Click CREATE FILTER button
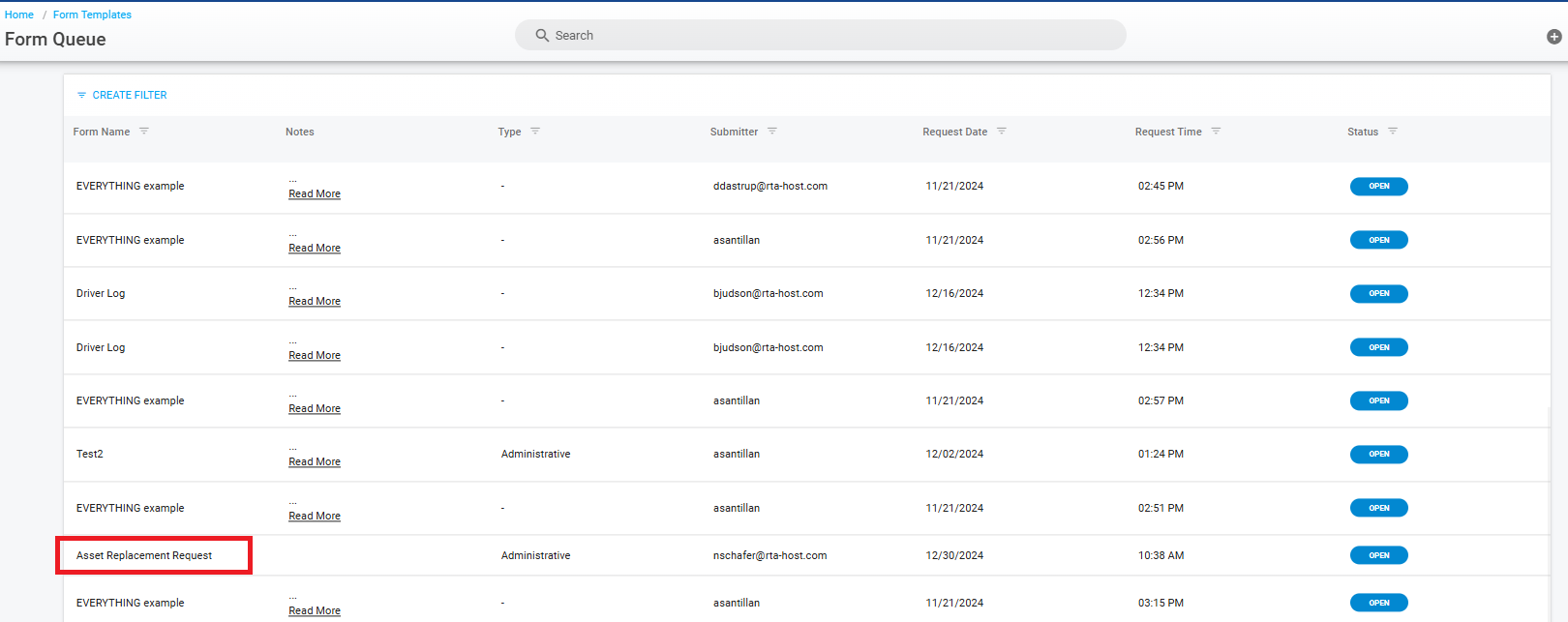This screenshot has width=1568, height=622. [122, 95]
